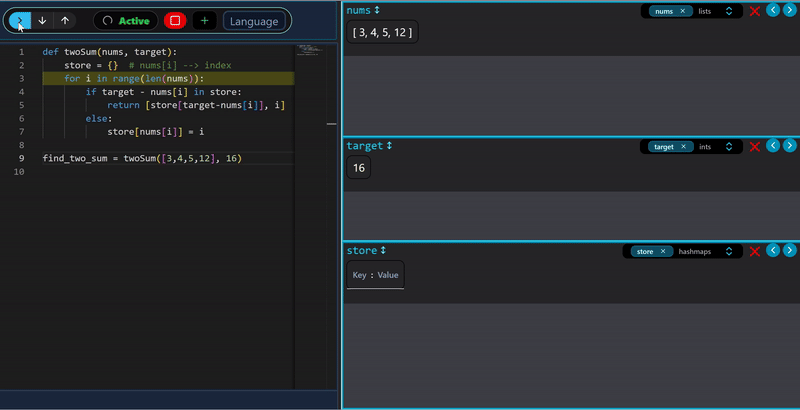Click the 'store = {}' code line
Viewport: 800px width, 410px height.
(x=91, y=65)
